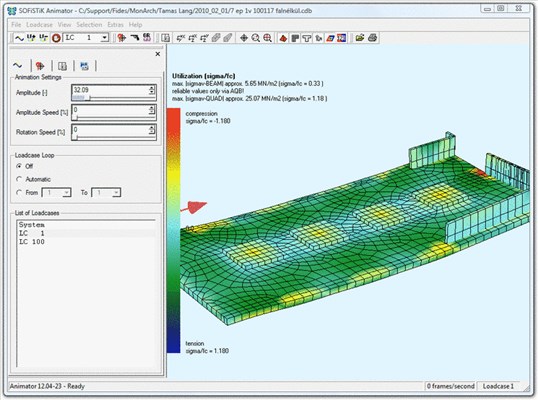Click the Amplitude spinner arrows
Image resolution: width=538 pixels, height=400 pixels.
[152, 90]
